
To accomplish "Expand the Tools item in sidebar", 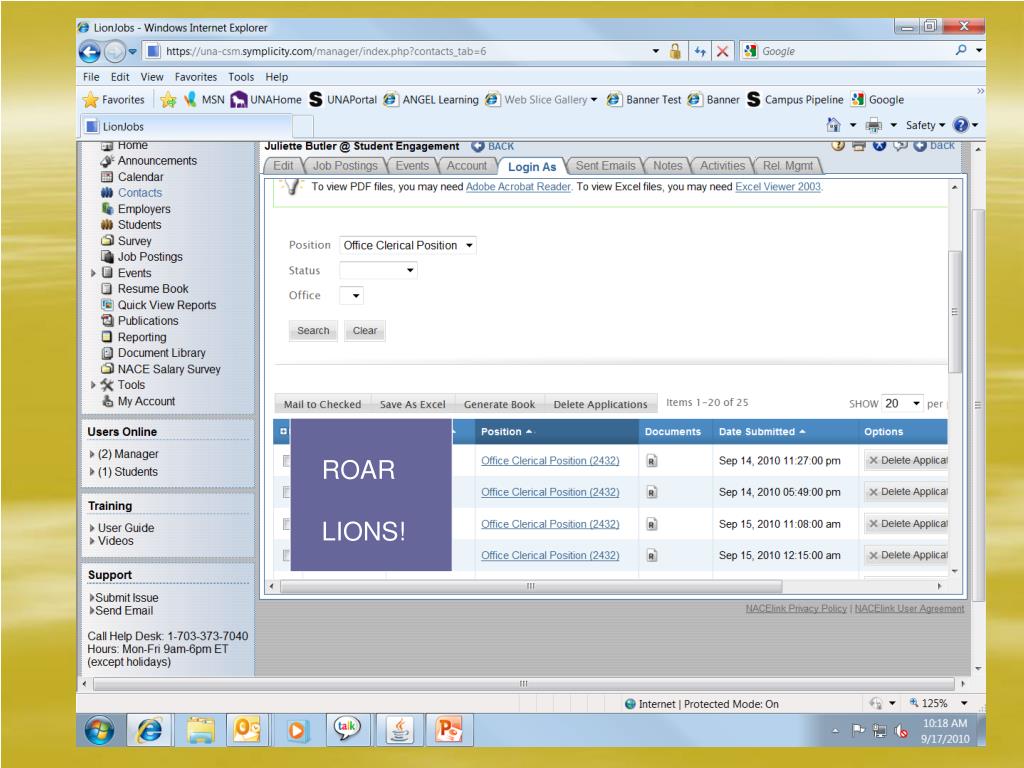I will pyautogui.click(x=93, y=385).
